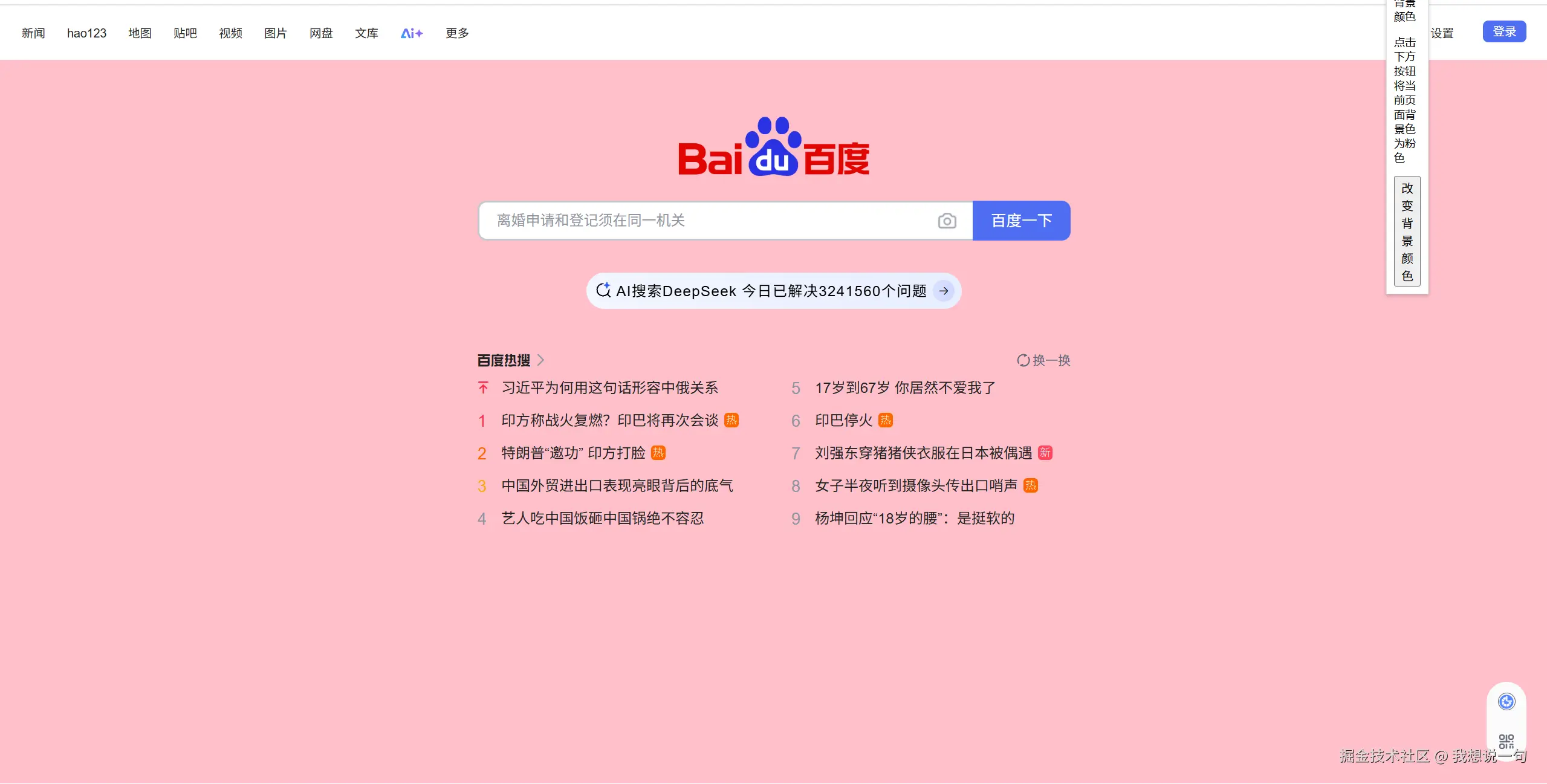1547x784 pixels.
Task: Click into the search input field
Action: tap(707, 221)
